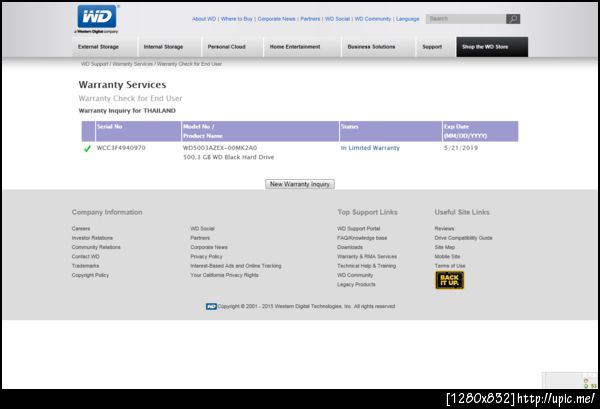600x409 pixels.
Task: Open the Warranty & RMA Services link
Action: tap(367, 256)
